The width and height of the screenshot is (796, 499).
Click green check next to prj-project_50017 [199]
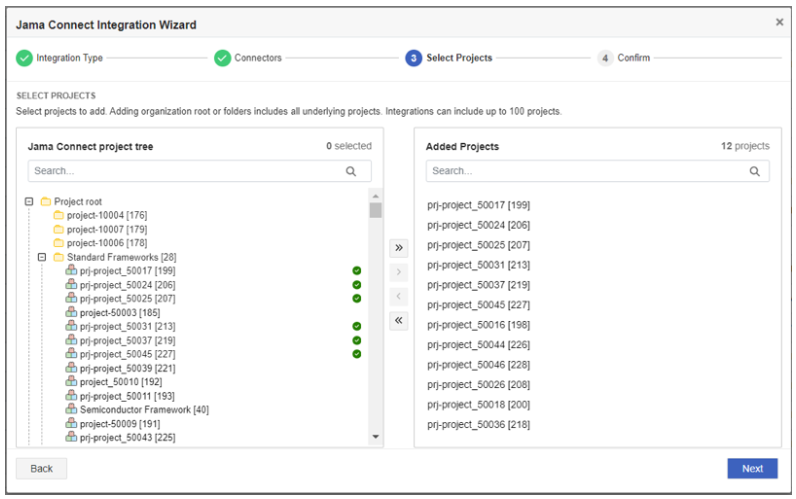tap(357, 271)
